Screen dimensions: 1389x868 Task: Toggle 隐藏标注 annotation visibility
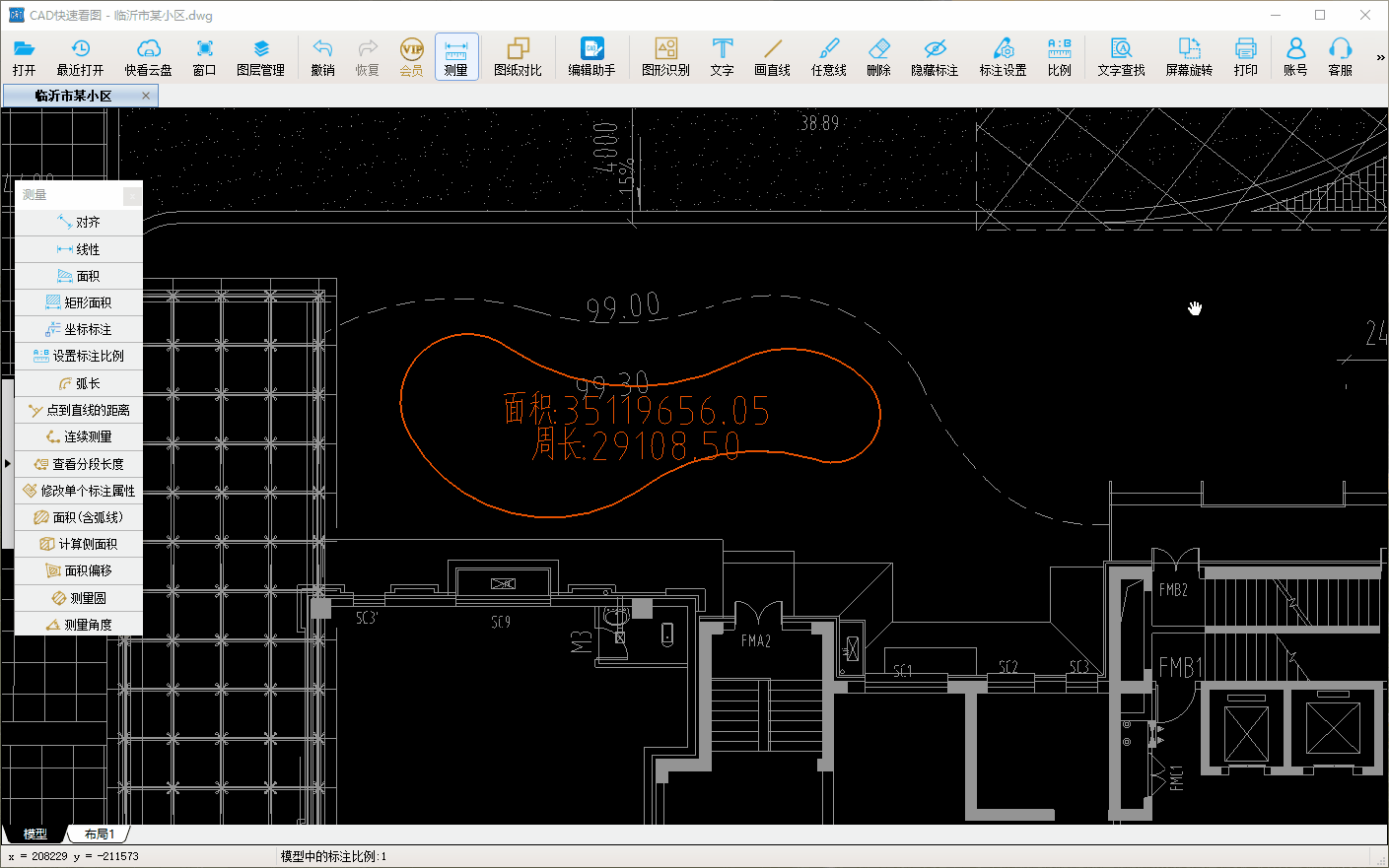934,57
